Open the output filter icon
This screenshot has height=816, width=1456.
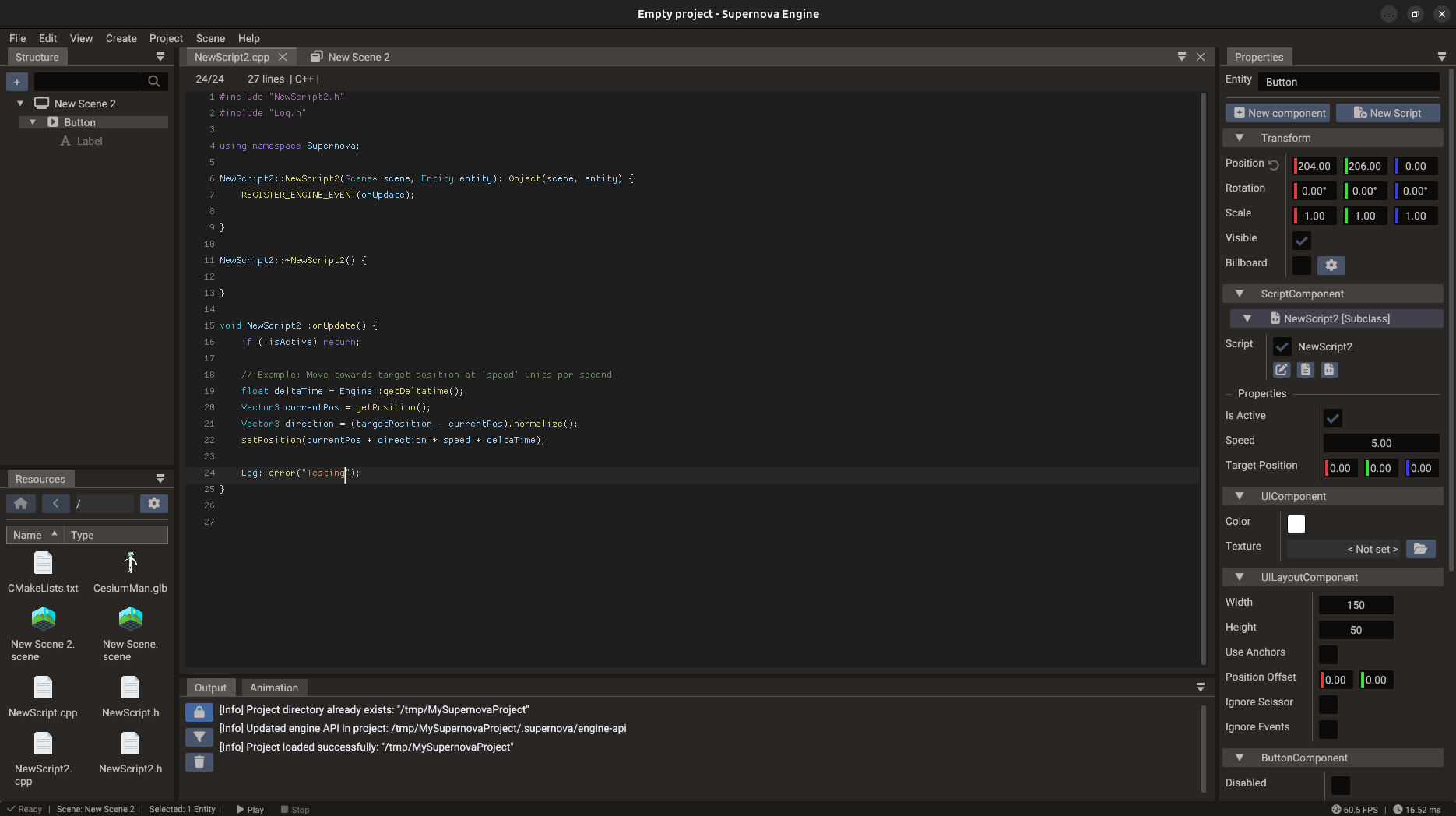click(x=199, y=737)
